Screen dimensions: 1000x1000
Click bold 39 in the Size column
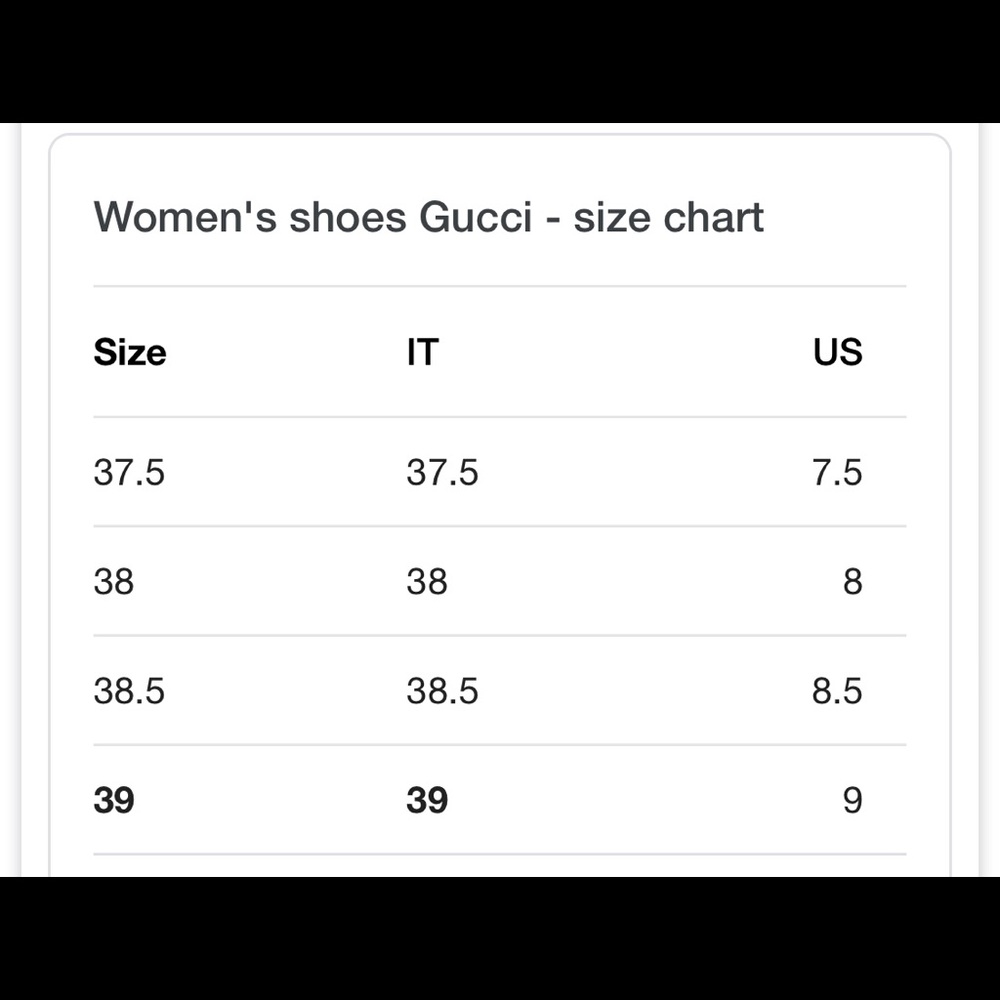click(x=114, y=800)
